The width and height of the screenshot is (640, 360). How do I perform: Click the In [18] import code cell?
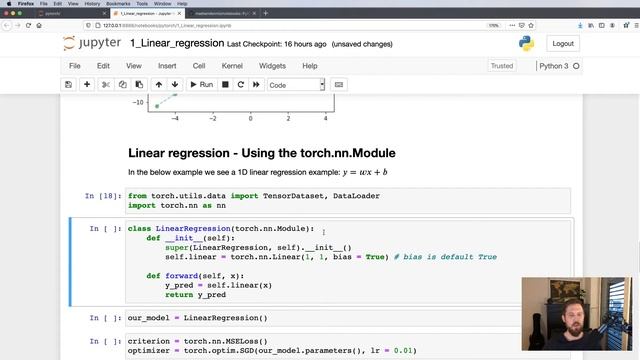[347, 201]
